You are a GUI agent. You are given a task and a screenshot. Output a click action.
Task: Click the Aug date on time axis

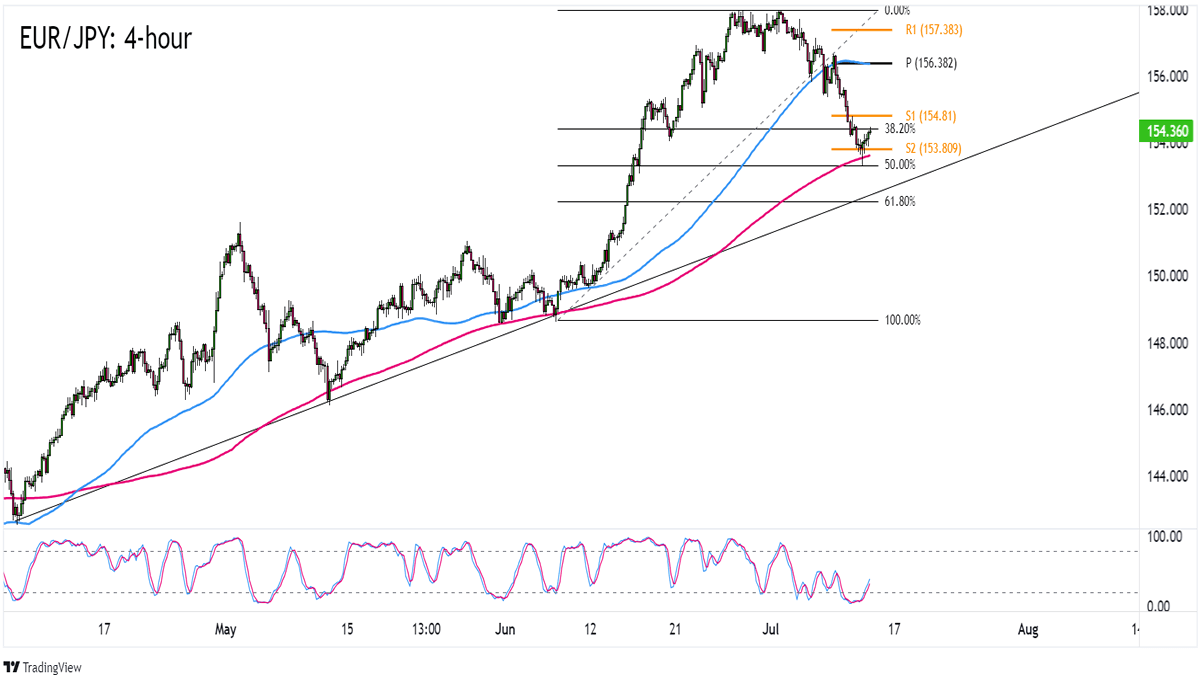coord(1028,629)
